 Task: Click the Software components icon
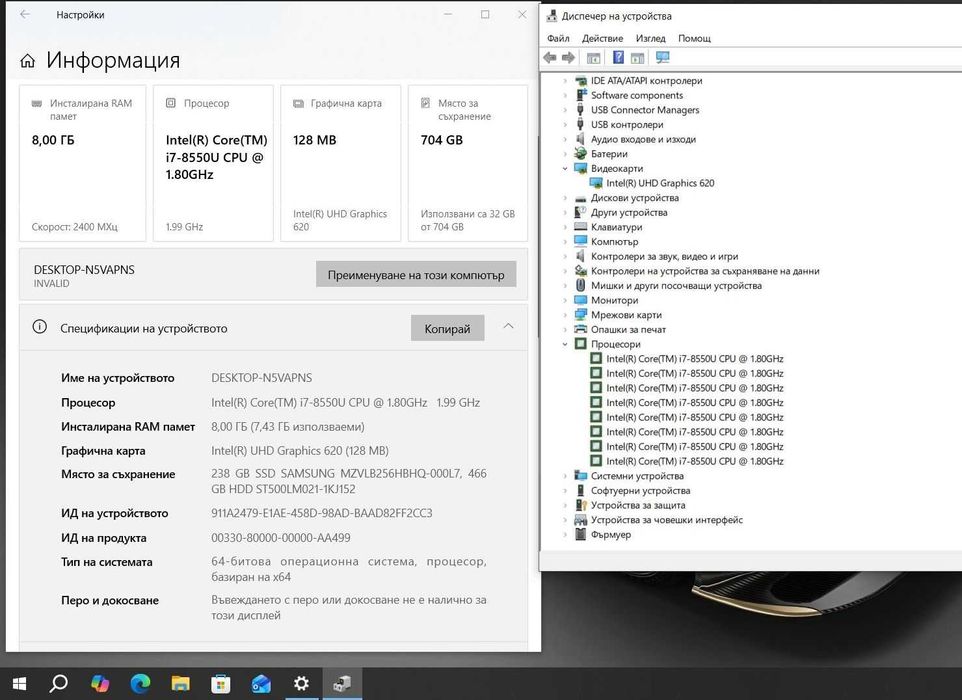point(580,95)
